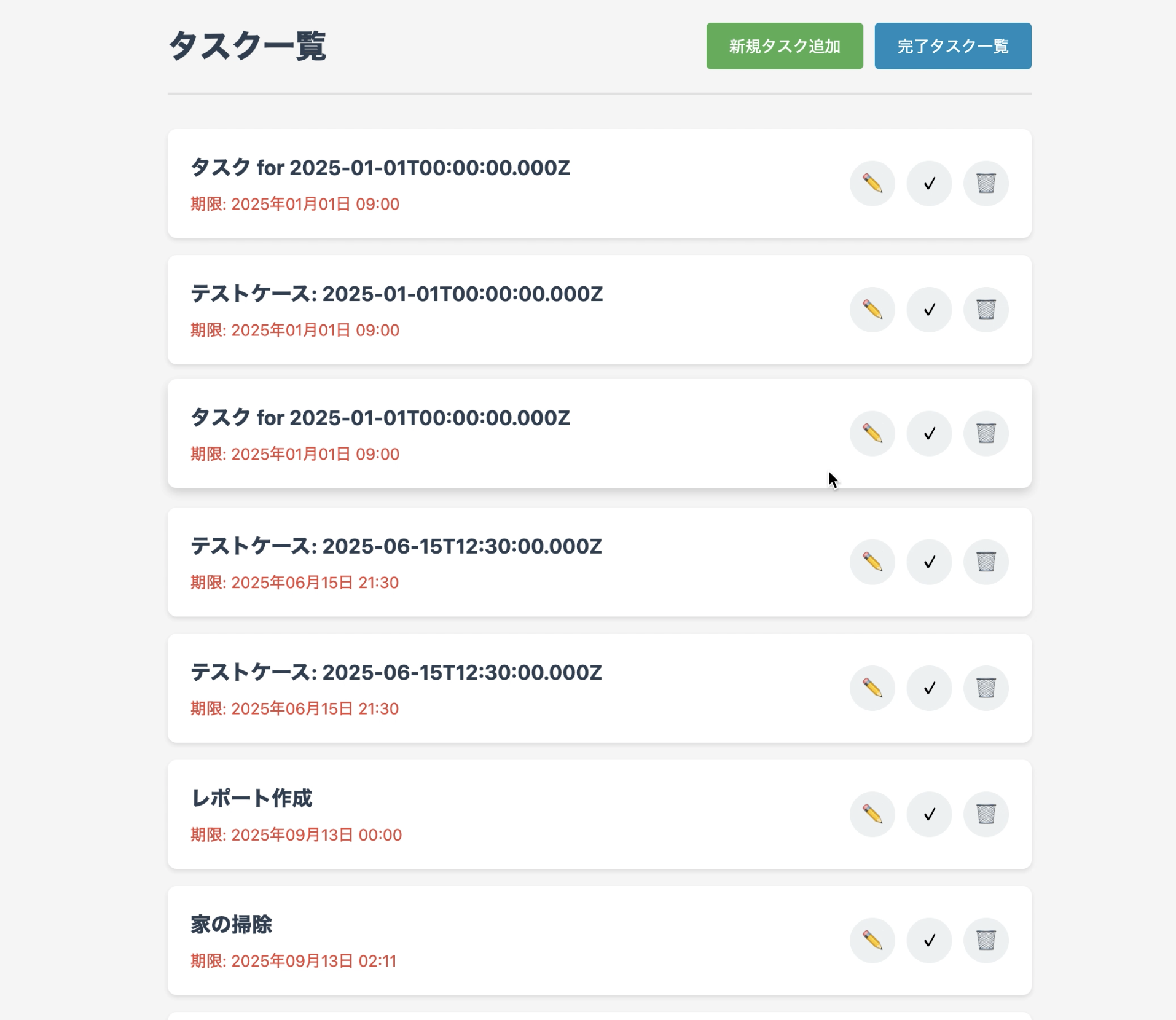Delete the second テストケース: 2025-06-15 task

(986, 688)
